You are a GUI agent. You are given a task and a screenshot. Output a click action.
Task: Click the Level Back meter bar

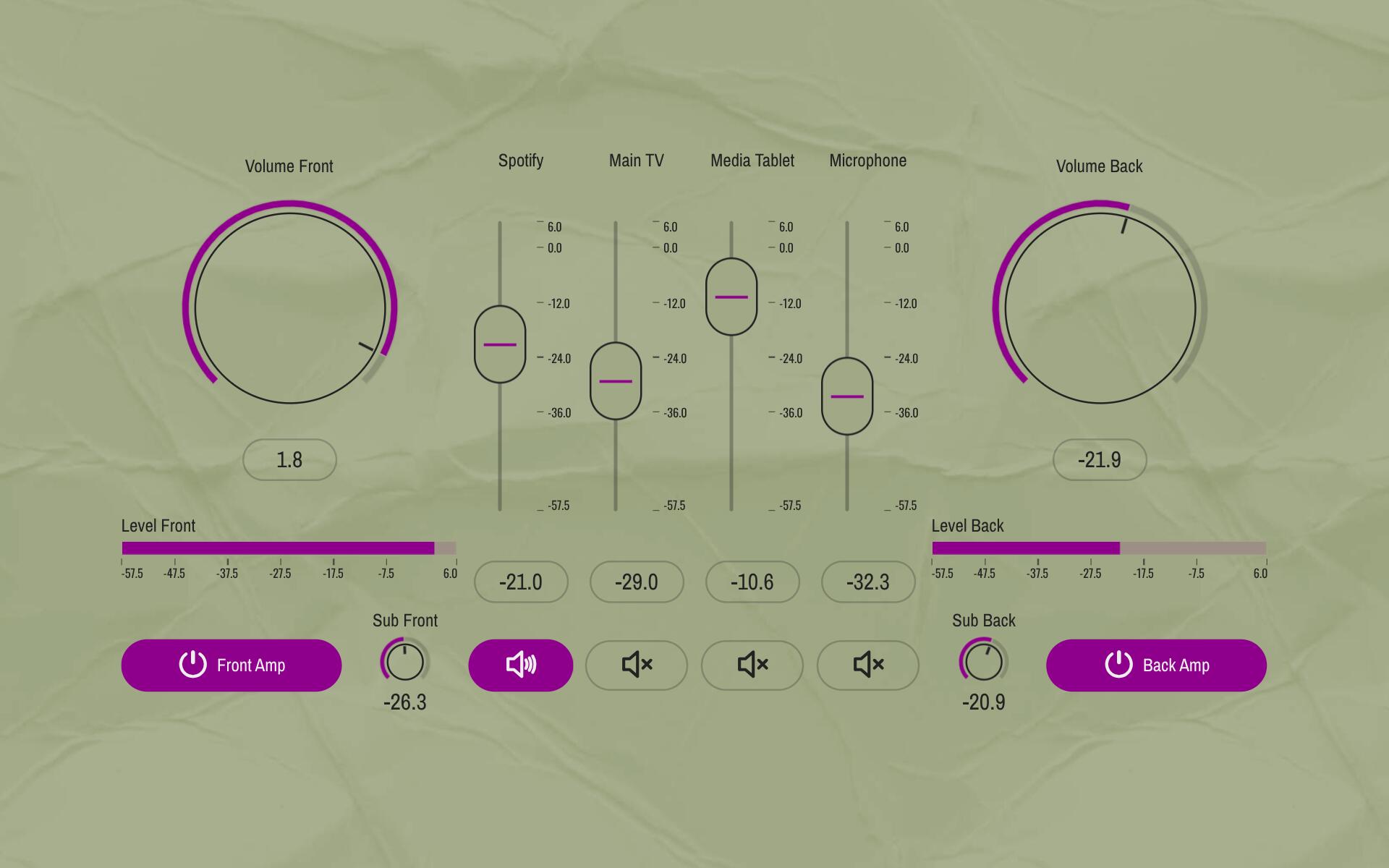coord(1099,548)
